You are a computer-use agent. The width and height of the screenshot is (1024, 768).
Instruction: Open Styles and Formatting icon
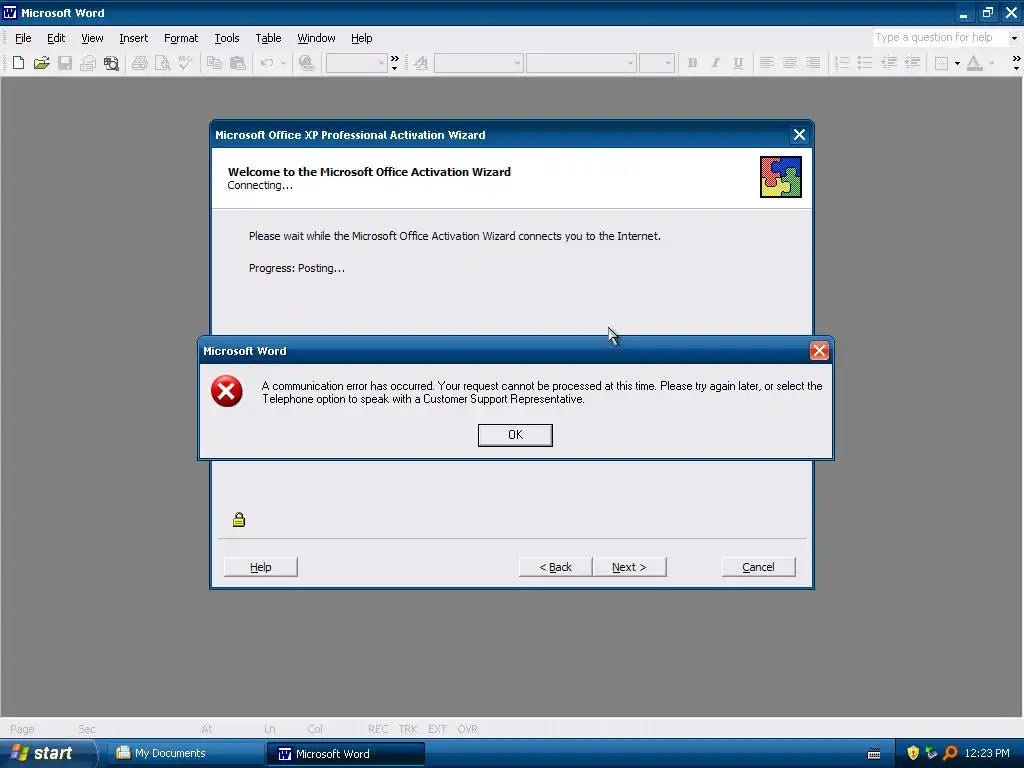click(421, 63)
